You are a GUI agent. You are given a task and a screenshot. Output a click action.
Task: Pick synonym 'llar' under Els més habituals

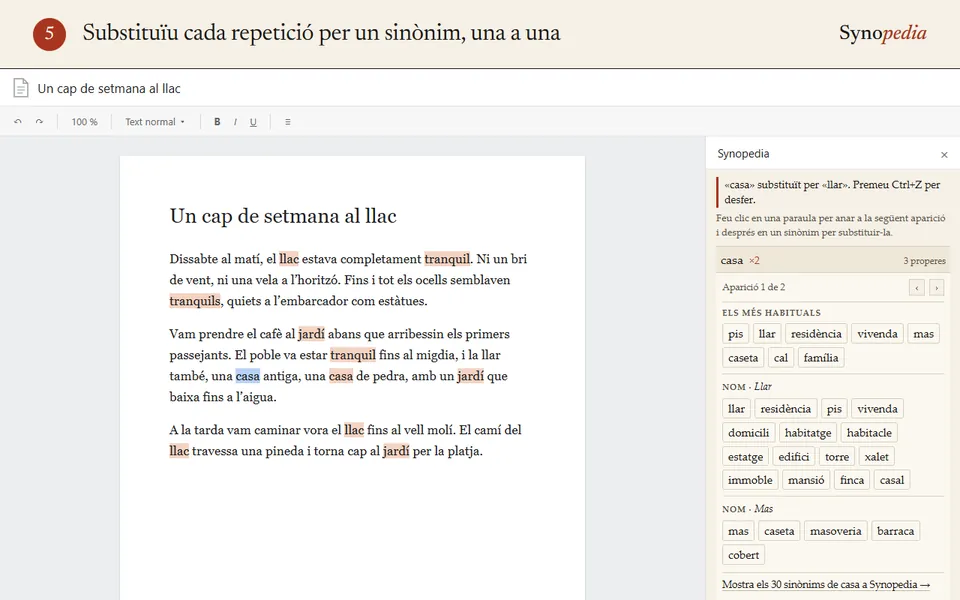click(767, 334)
